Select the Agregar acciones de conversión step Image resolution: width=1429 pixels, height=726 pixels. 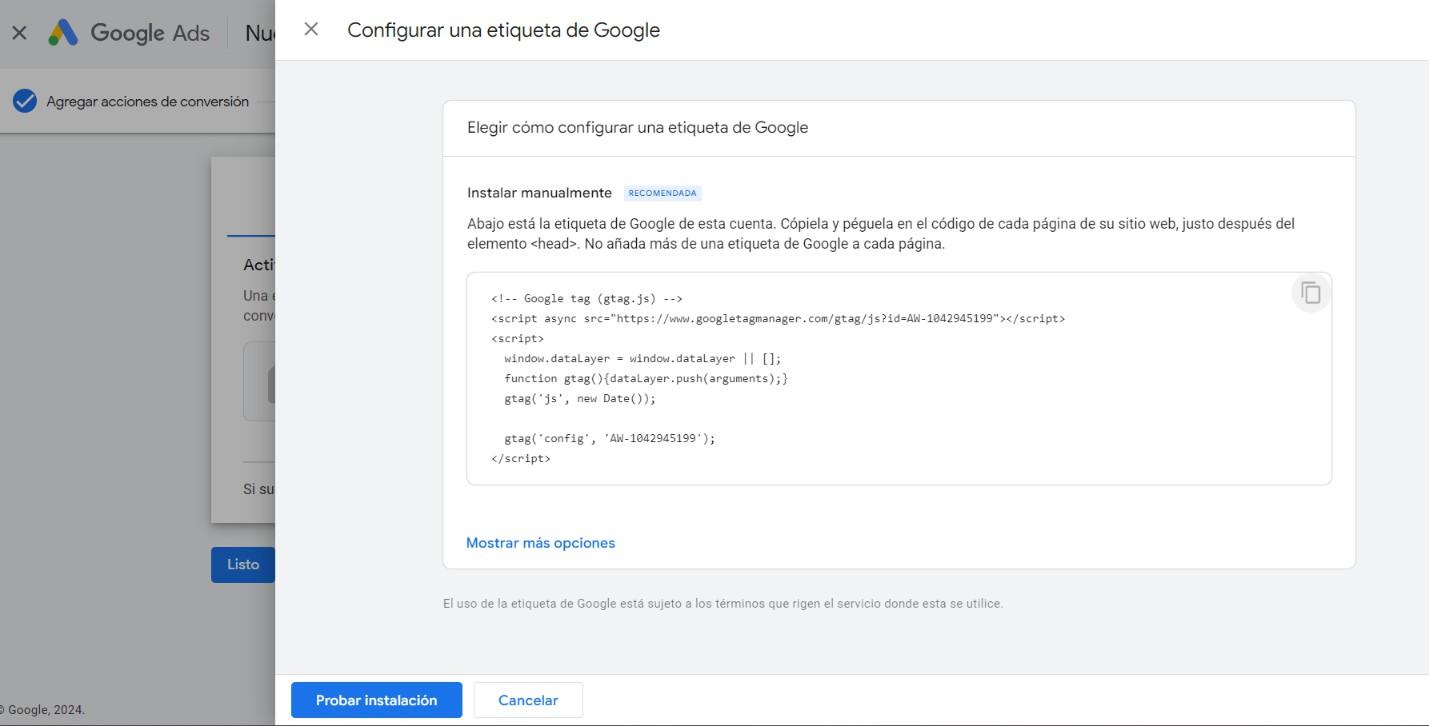tap(147, 101)
